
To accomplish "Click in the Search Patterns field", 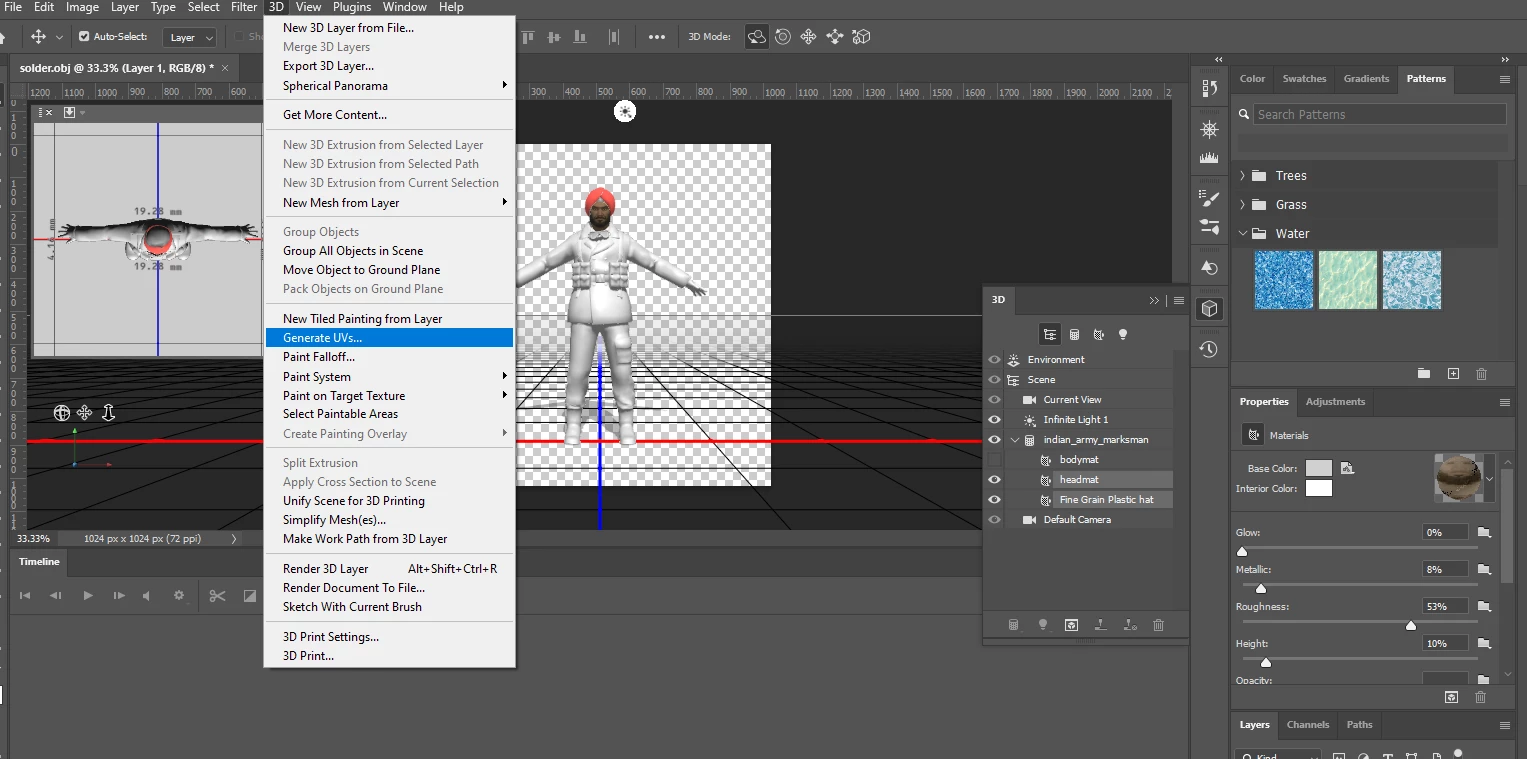I will pyautogui.click(x=1378, y=114).
